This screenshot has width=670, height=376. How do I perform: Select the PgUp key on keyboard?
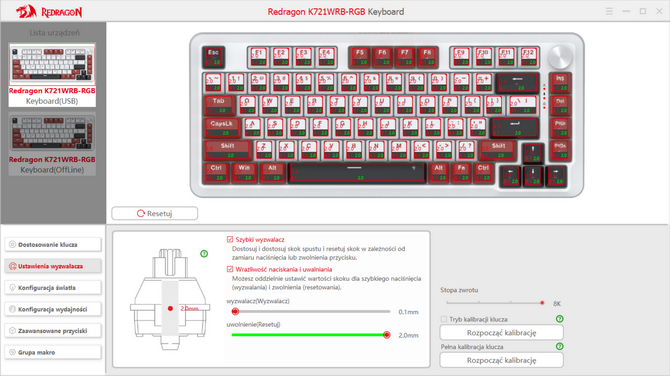[x=560, y=127]
